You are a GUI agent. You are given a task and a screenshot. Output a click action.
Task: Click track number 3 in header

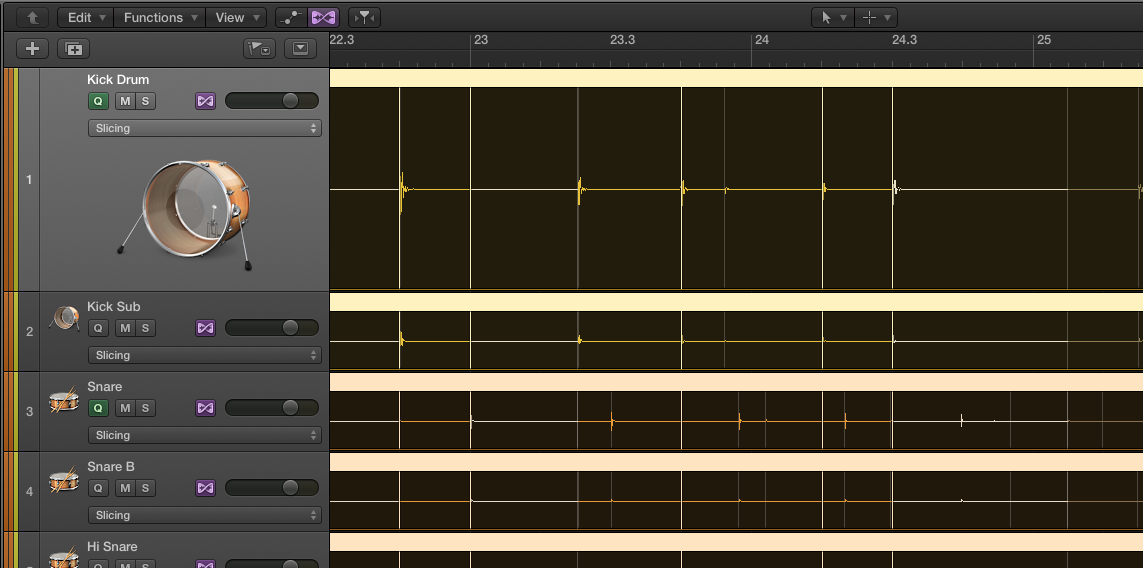[x=29, y=411]
